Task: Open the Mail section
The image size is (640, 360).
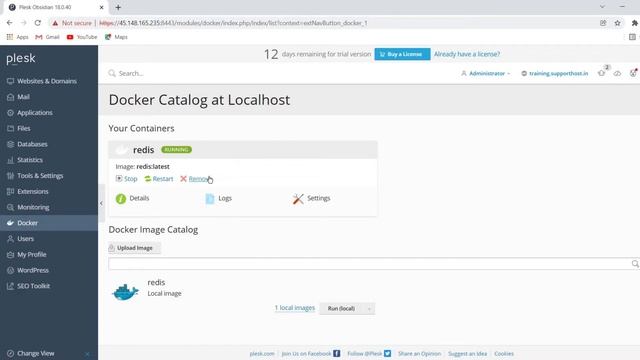Action: 18,97
